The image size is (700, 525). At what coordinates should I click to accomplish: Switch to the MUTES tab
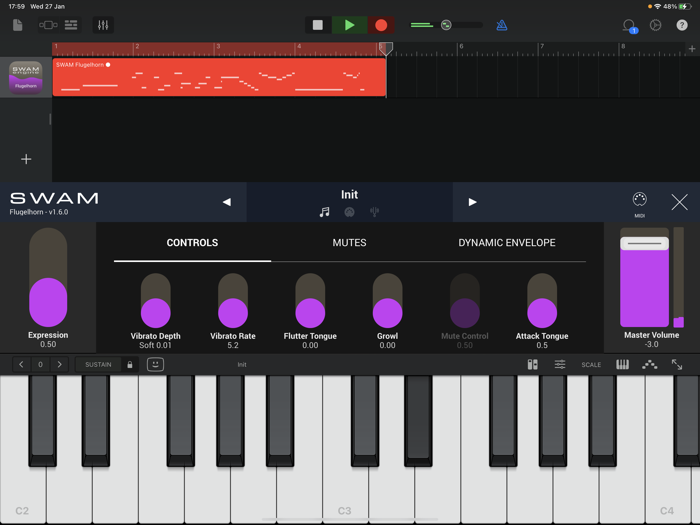(349, 243)
